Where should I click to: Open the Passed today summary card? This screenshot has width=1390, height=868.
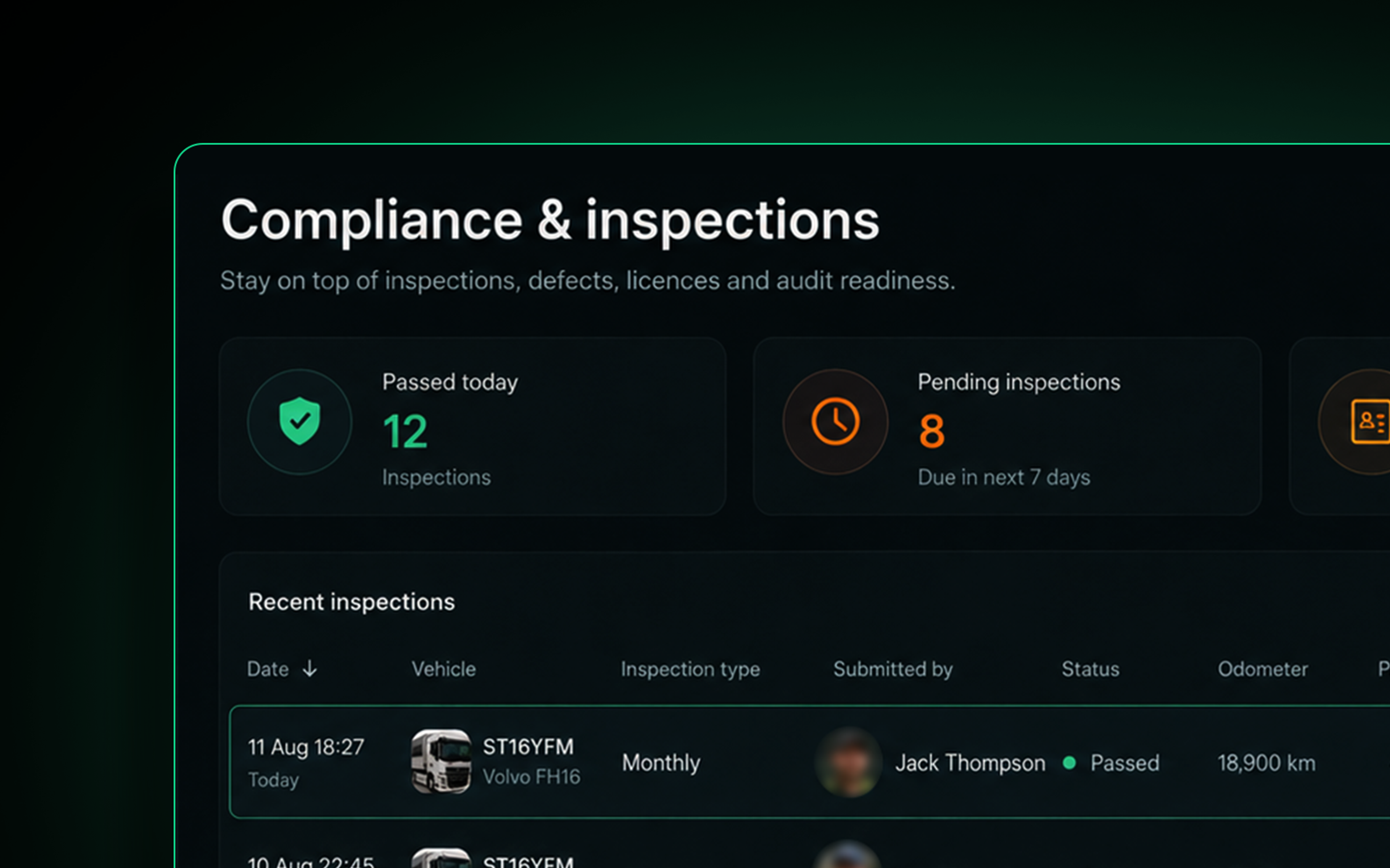(472, 426)
